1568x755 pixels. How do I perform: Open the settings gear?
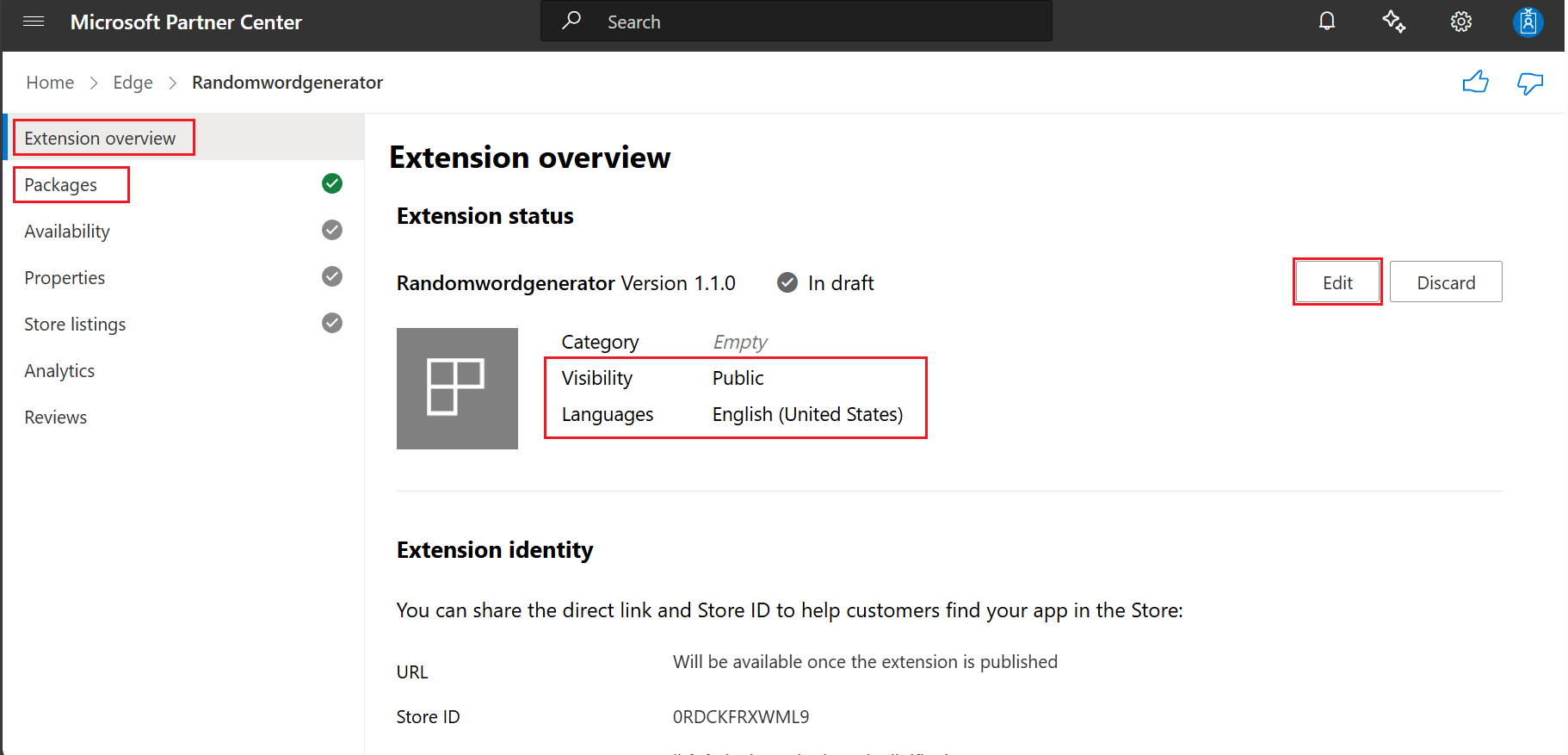(1460, 22)
